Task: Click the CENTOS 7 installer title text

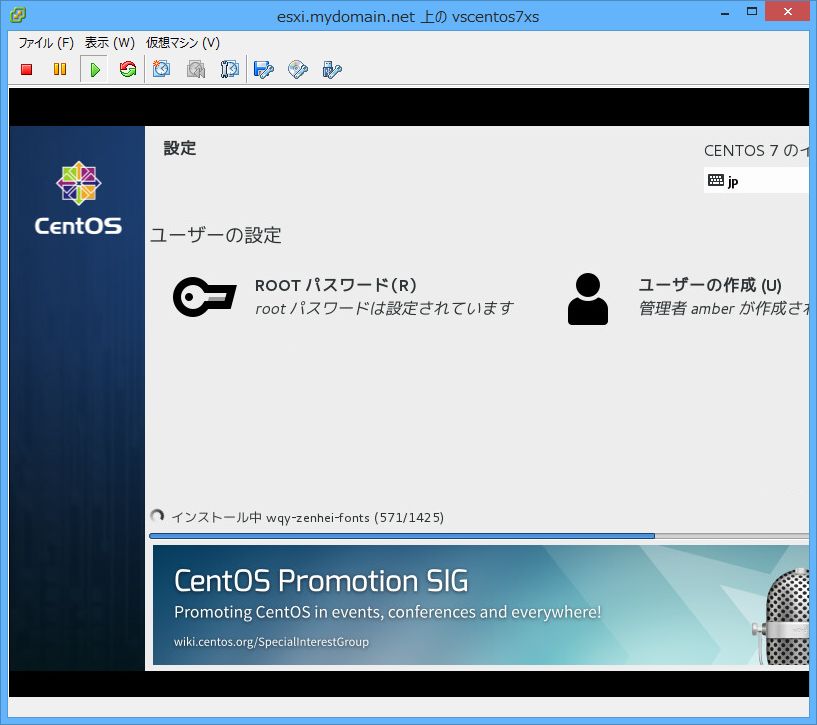Action: (x=756, y=151)
